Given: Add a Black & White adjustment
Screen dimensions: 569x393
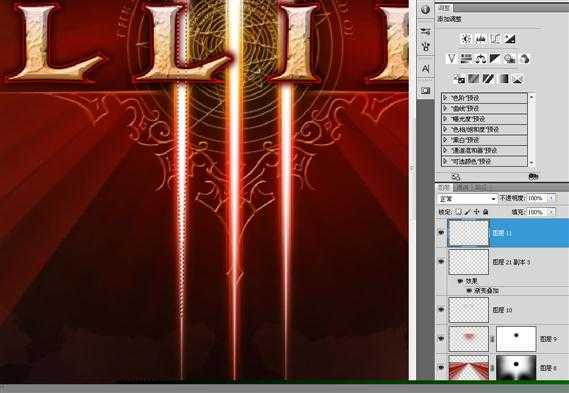Looking at the screenshot, I should coord(495,58).
